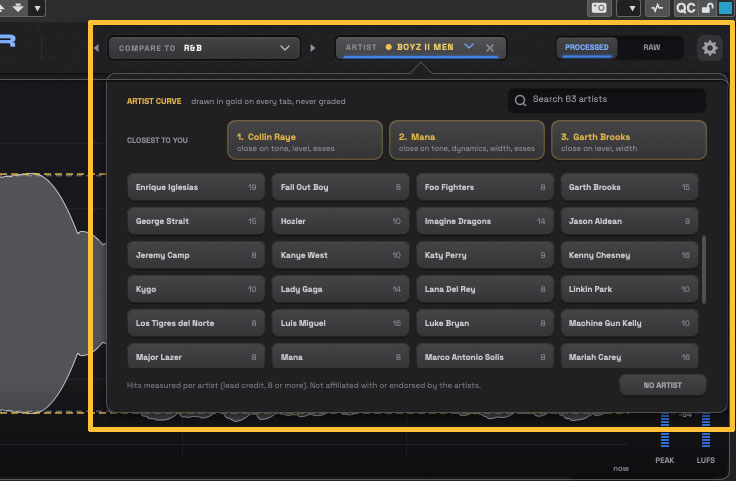Choose Hozier artist
Image resolution: width=736 pixels, height=481 pixels.
pos(340,221)
